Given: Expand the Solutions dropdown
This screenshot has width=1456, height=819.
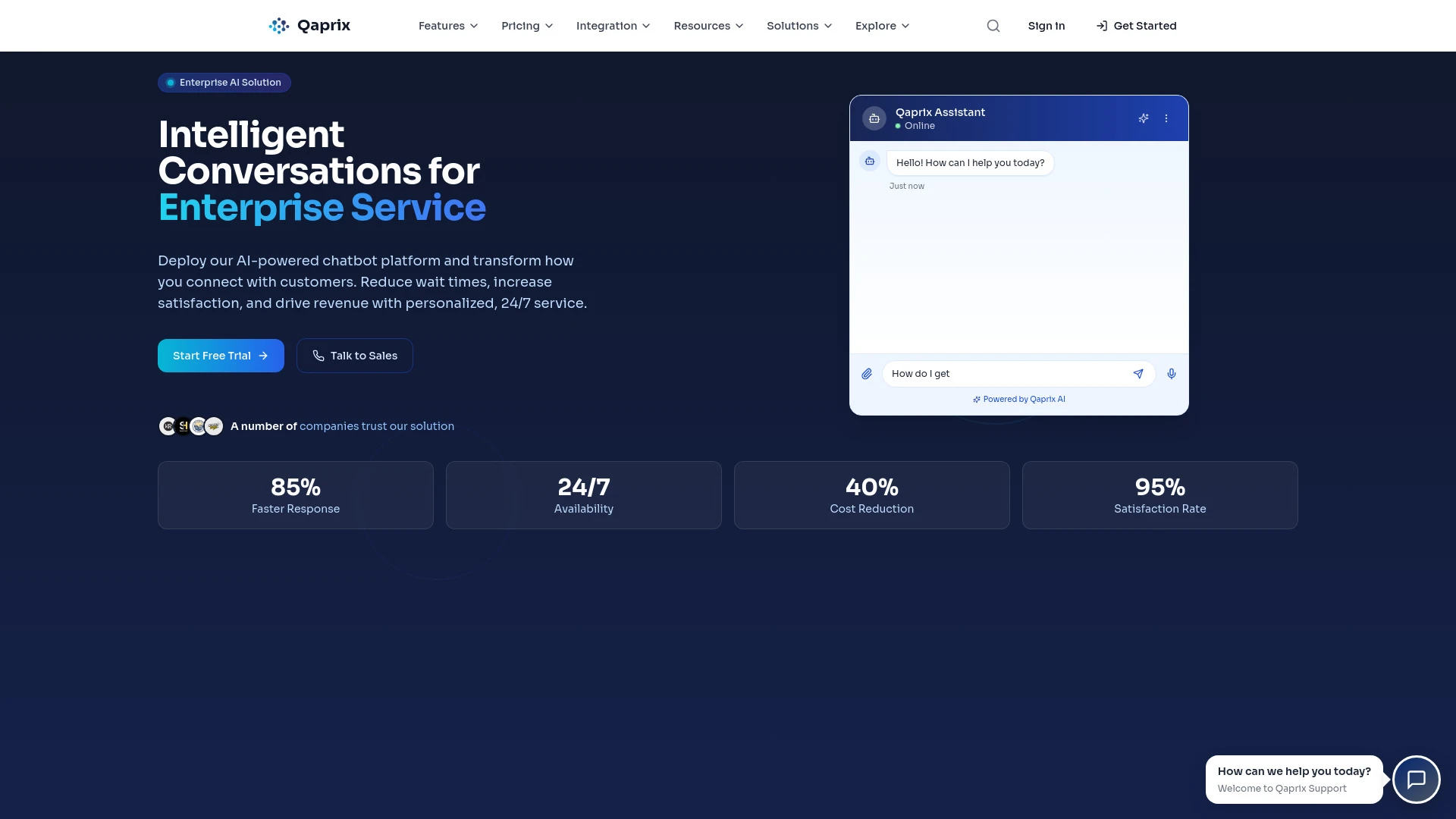Looking at the screenshot, I should click(799, 25).
